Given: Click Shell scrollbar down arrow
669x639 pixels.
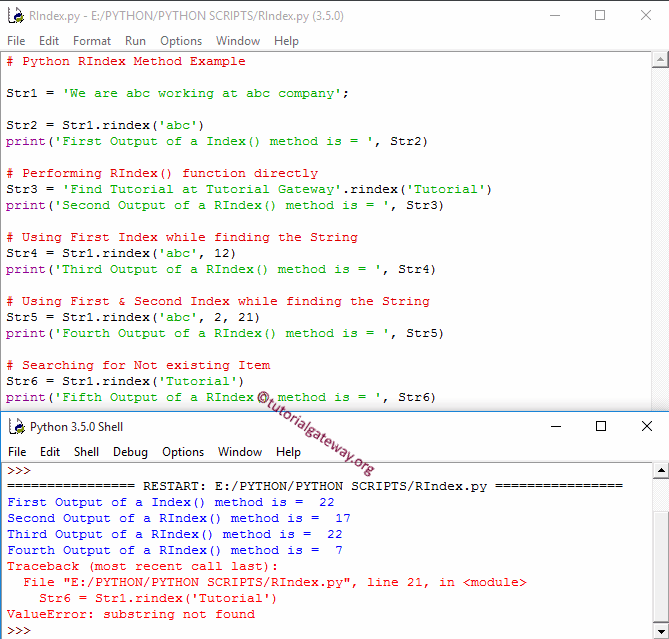Looking at the screenshot, I should [661, 631].
